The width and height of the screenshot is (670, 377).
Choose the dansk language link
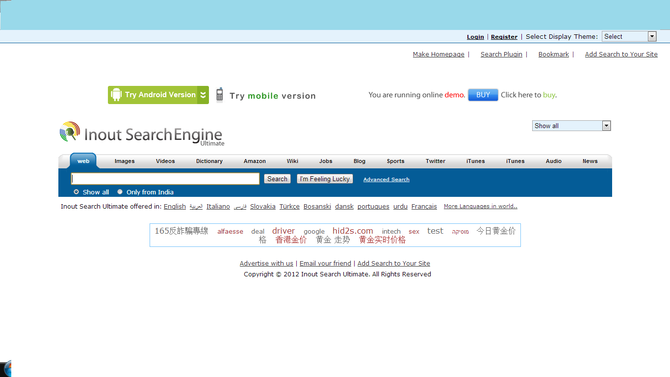click(344, 206)
